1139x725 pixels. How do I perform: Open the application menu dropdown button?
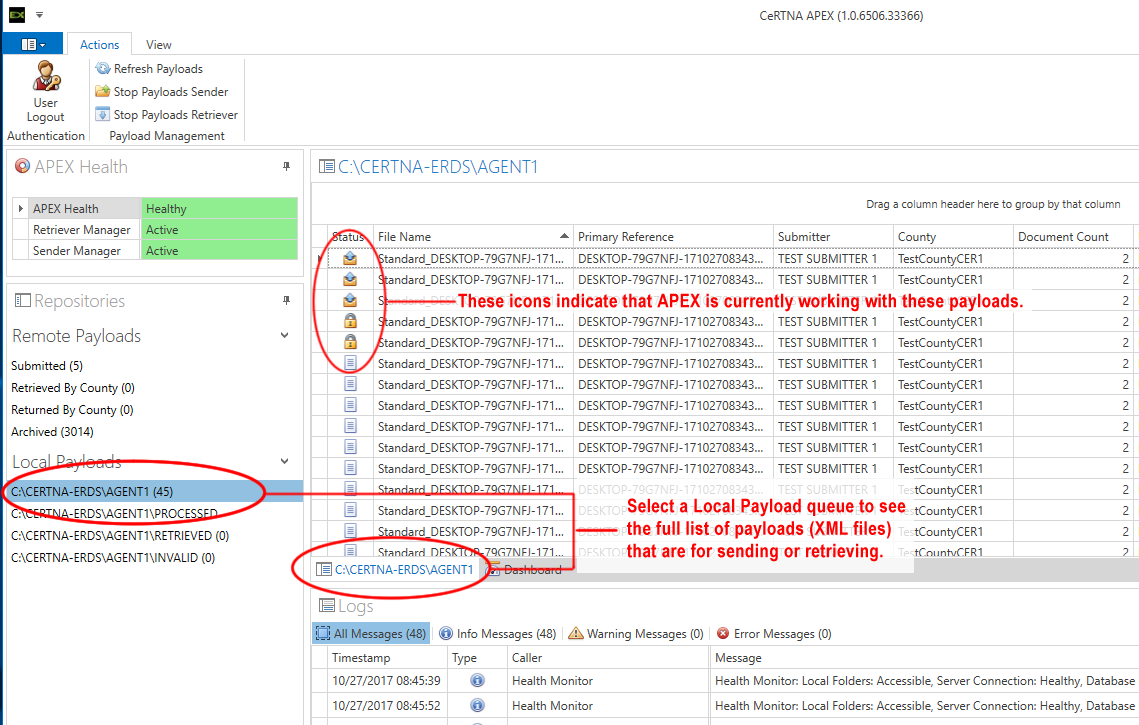coord(33,44)
